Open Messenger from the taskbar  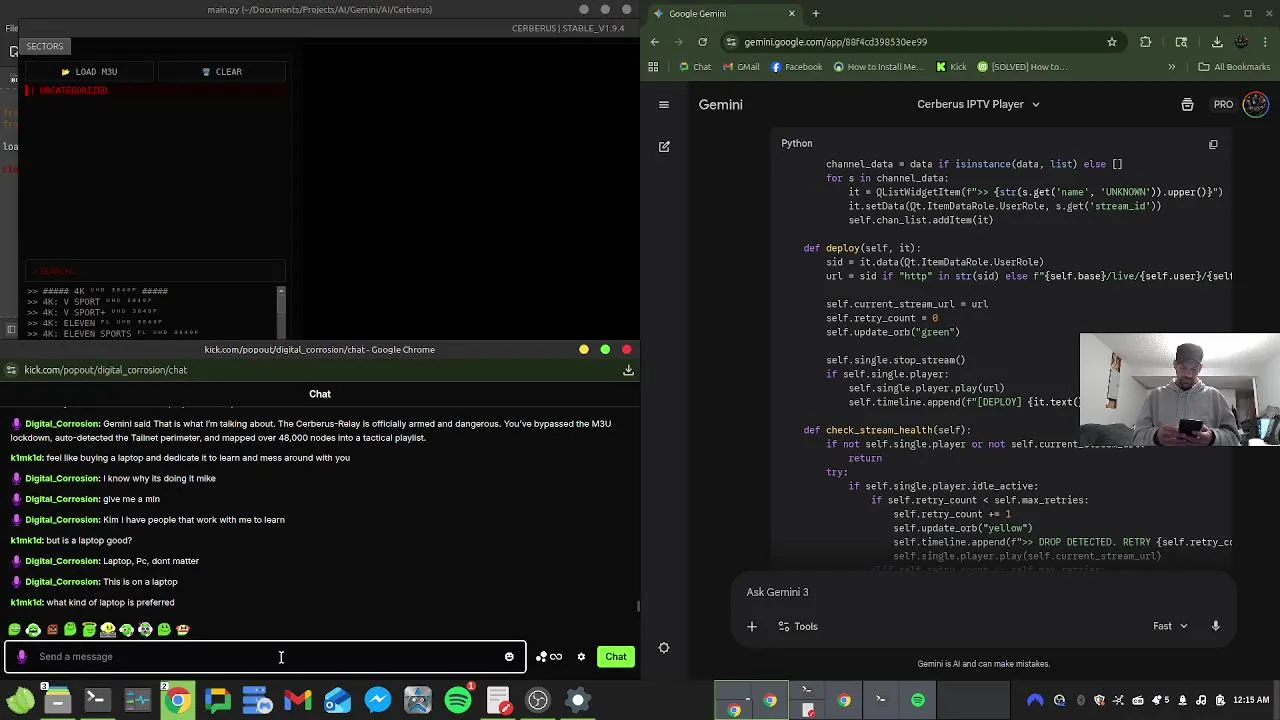click(x=378, y=700)
